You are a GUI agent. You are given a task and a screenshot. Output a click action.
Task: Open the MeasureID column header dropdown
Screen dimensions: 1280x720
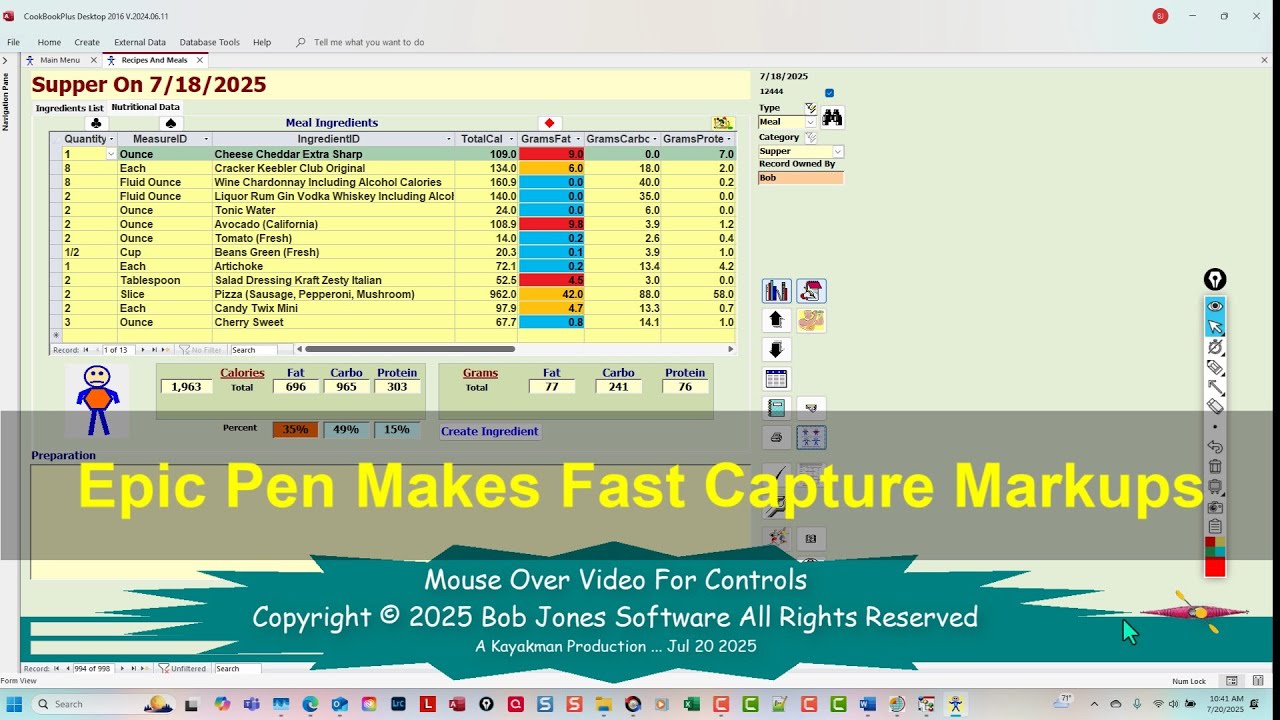pos(206,139)
